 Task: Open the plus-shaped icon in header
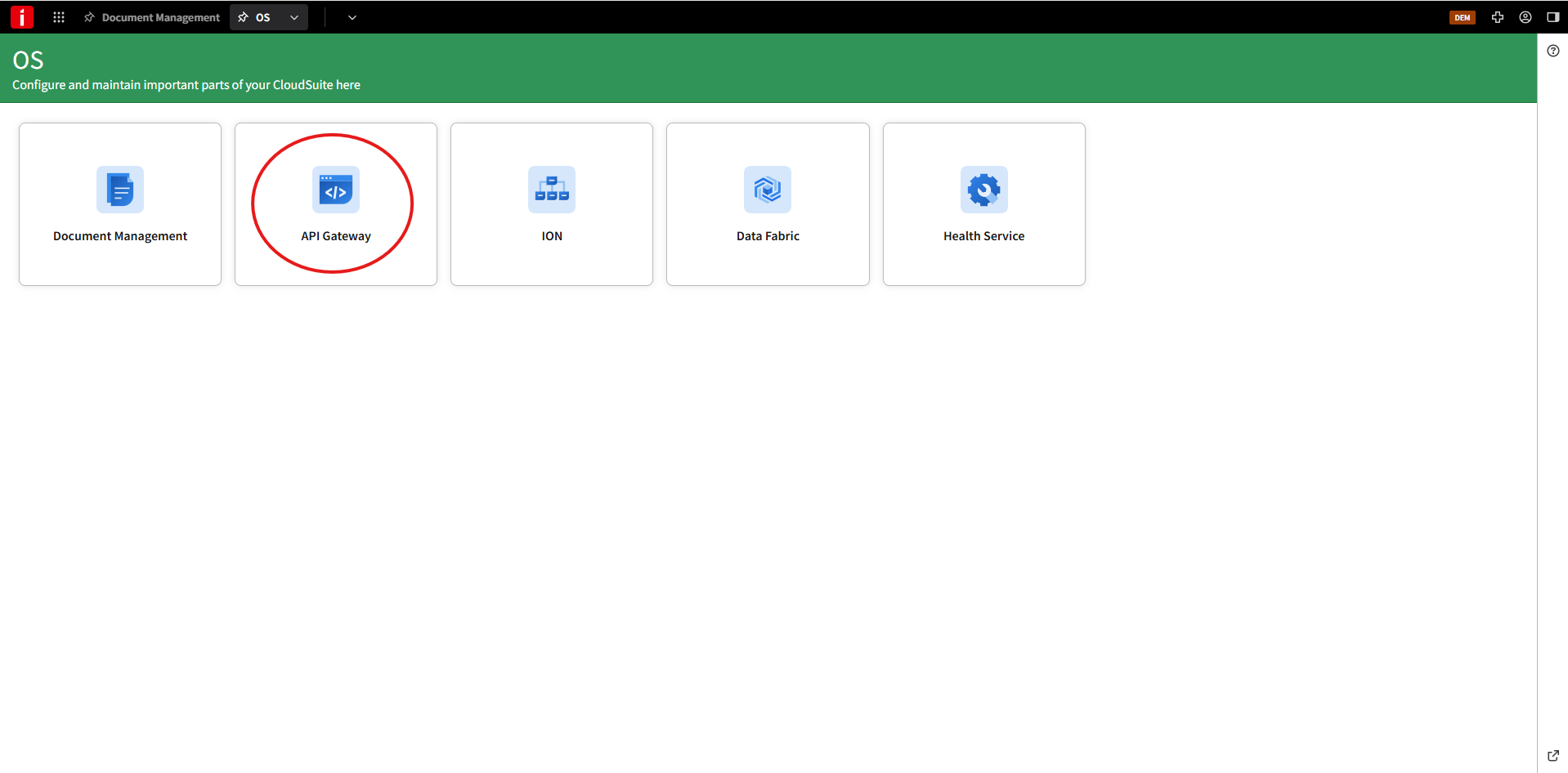pos(1498,17)
